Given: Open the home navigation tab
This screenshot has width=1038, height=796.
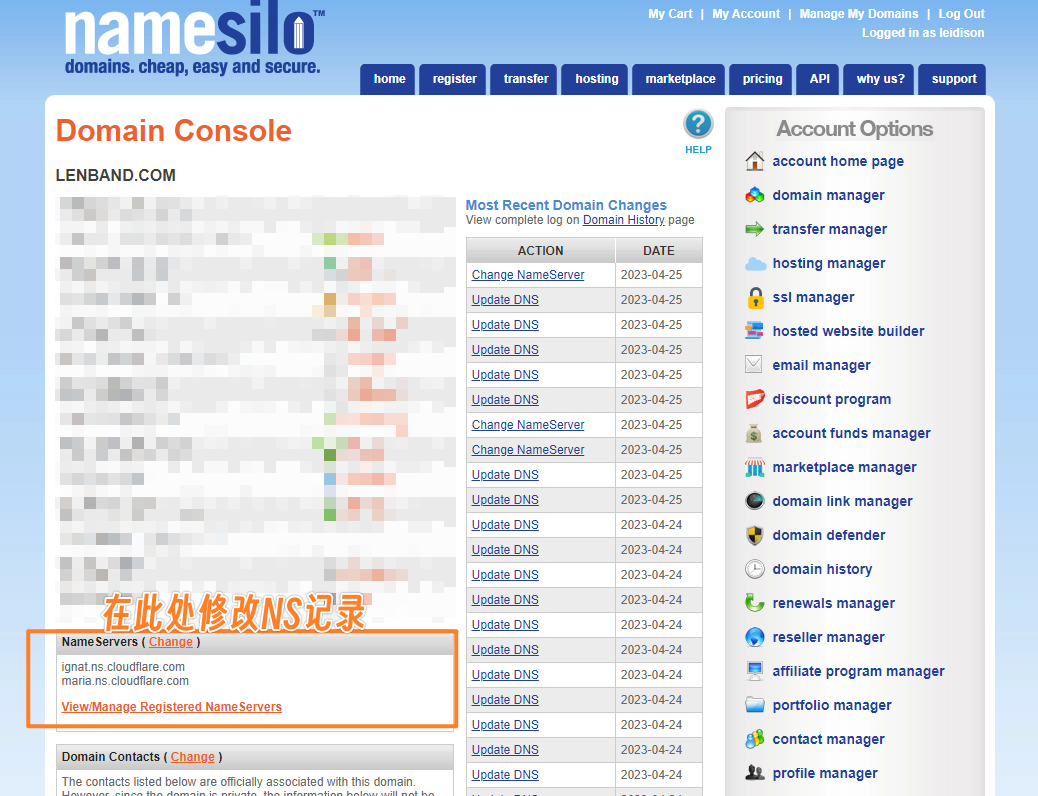Looking at the screenshot, I should (x=388, y=79).
